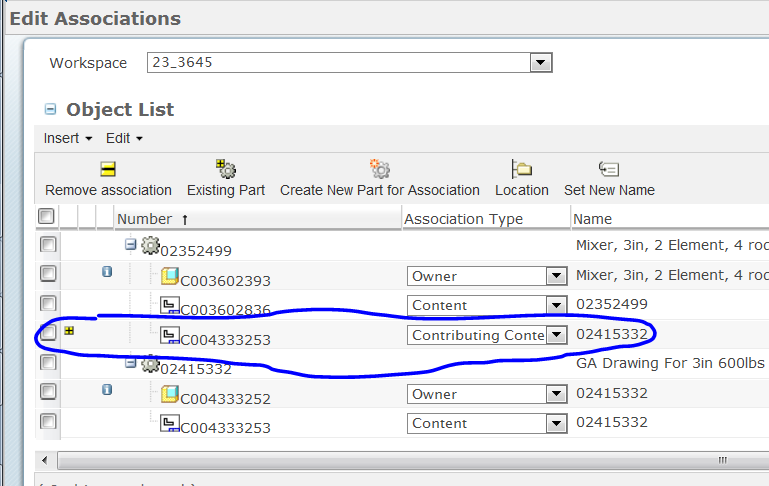This screenshot has height=486, width=769.
Task: Click the gear part icon for 02352499
Action: (151, 245)
